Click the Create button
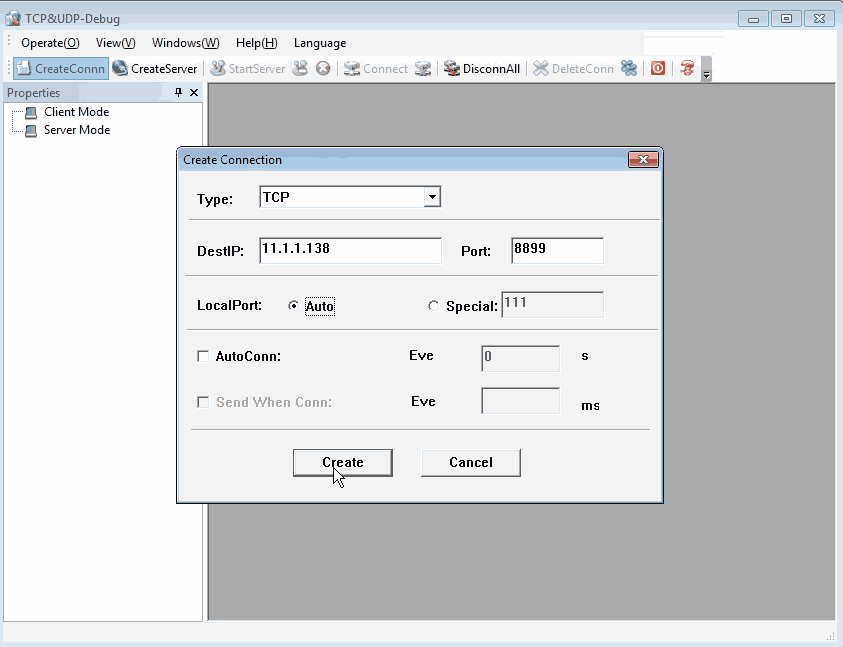843x647 pixels. coord(342,463)
